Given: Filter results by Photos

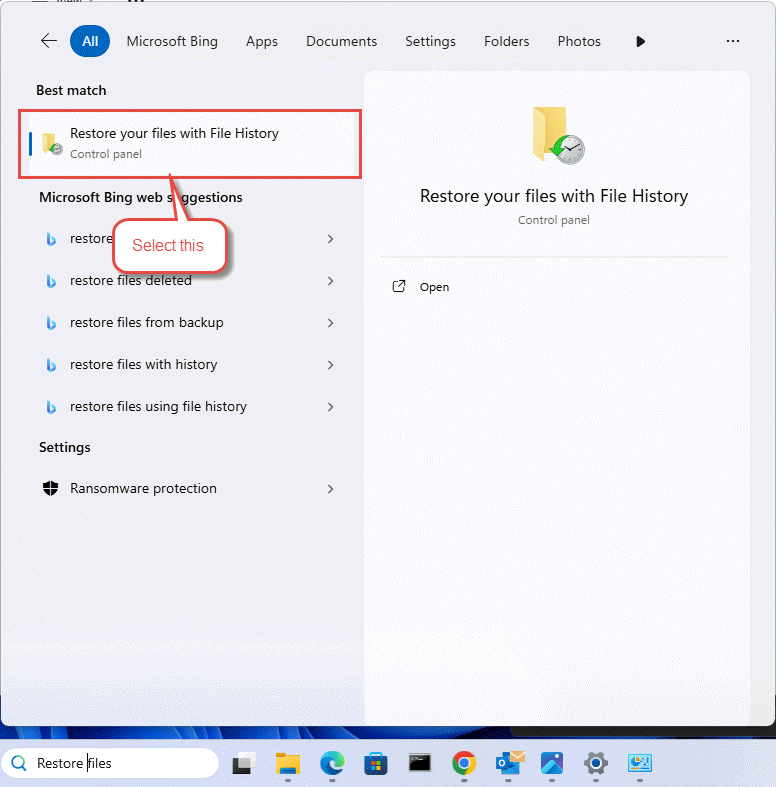Looking at the screenshot, I should point(579,41).
